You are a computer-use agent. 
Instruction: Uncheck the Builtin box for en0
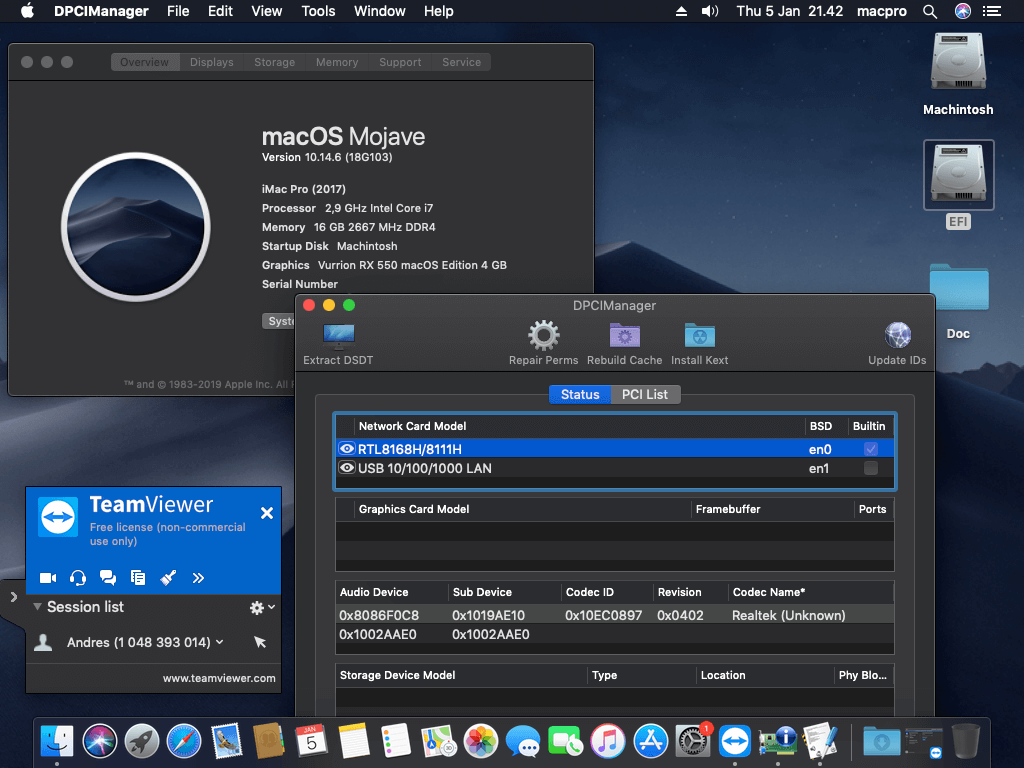[x=871, y=449]
